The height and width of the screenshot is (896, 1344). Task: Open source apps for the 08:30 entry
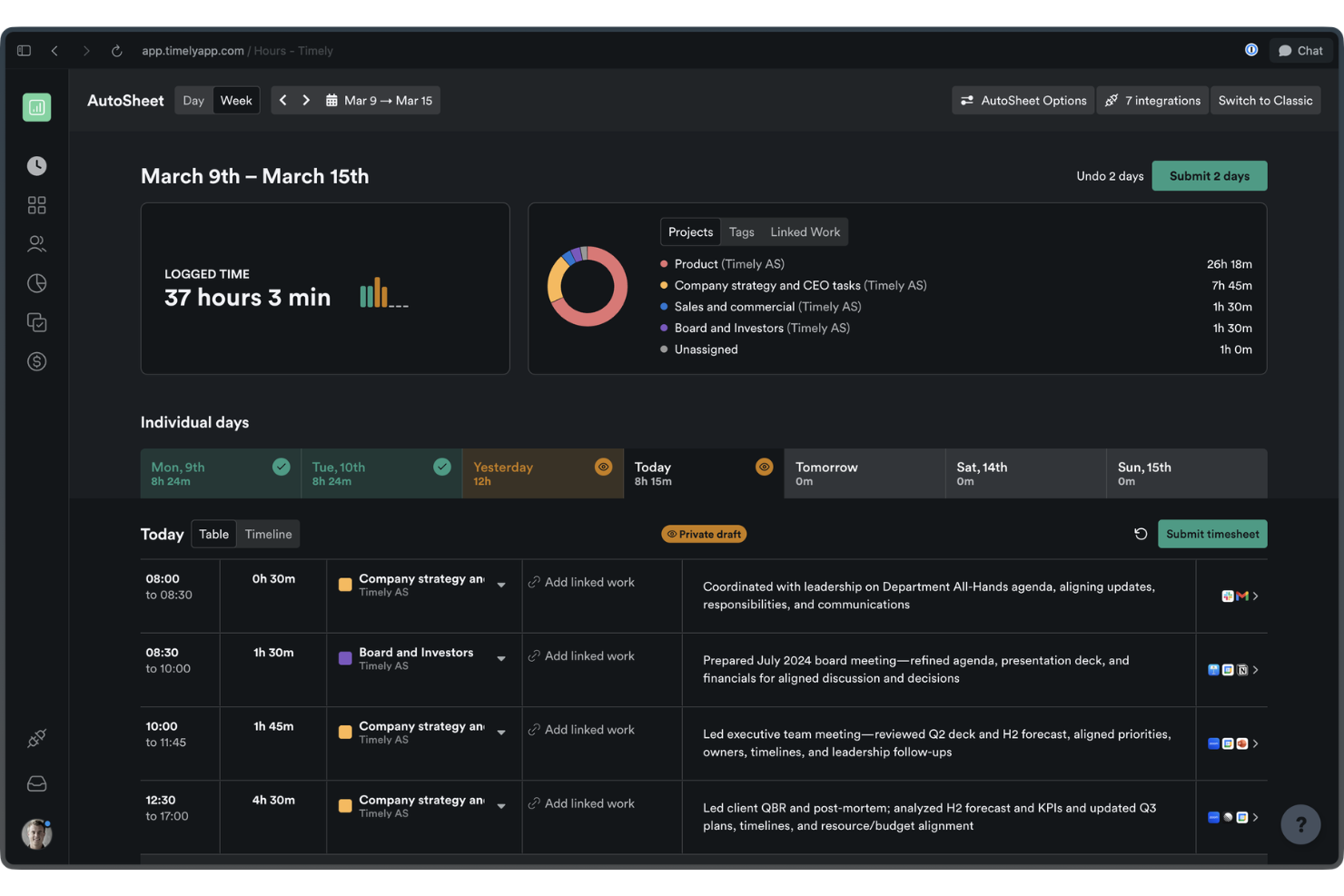1233,670
